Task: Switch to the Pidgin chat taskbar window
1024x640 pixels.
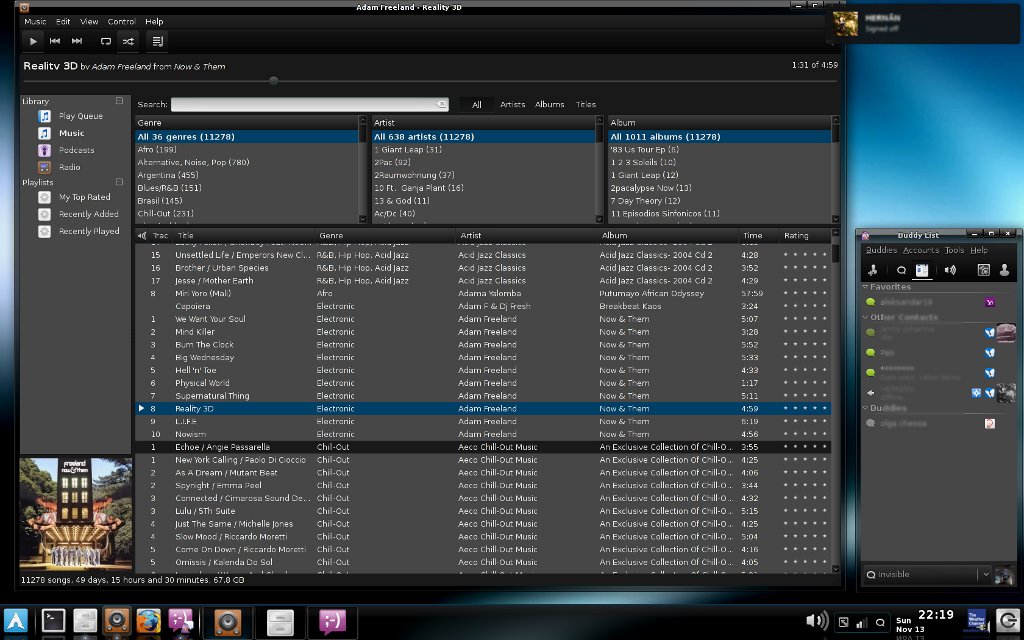Action: coord(332,622)
